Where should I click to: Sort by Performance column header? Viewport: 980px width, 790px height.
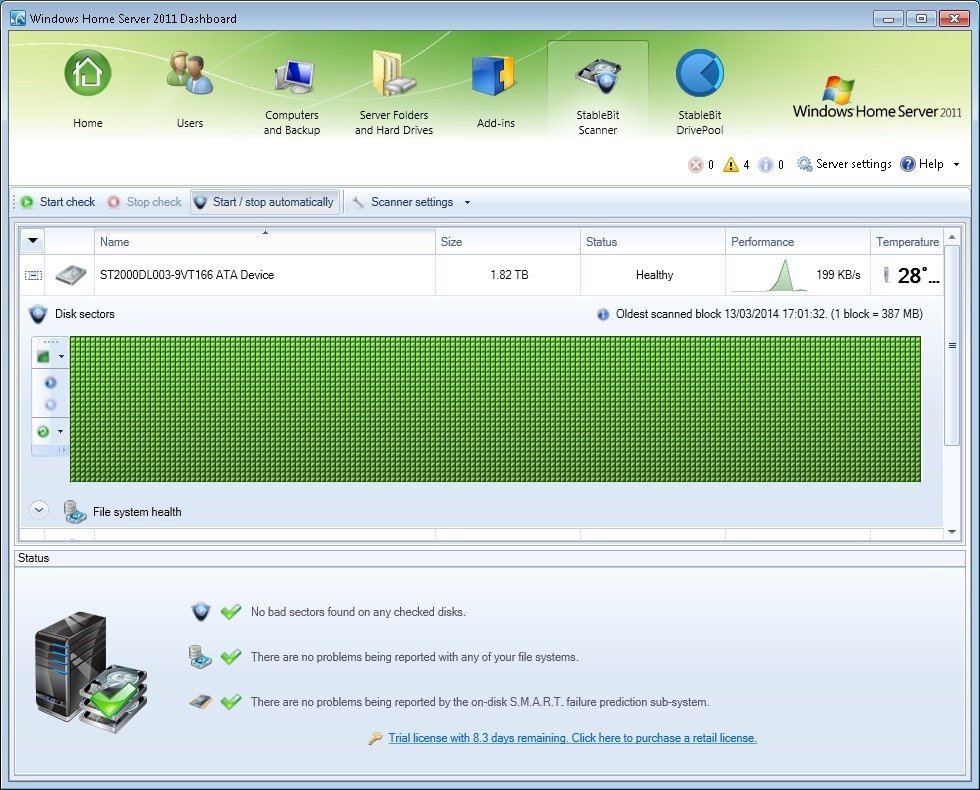tap(798, 241)
